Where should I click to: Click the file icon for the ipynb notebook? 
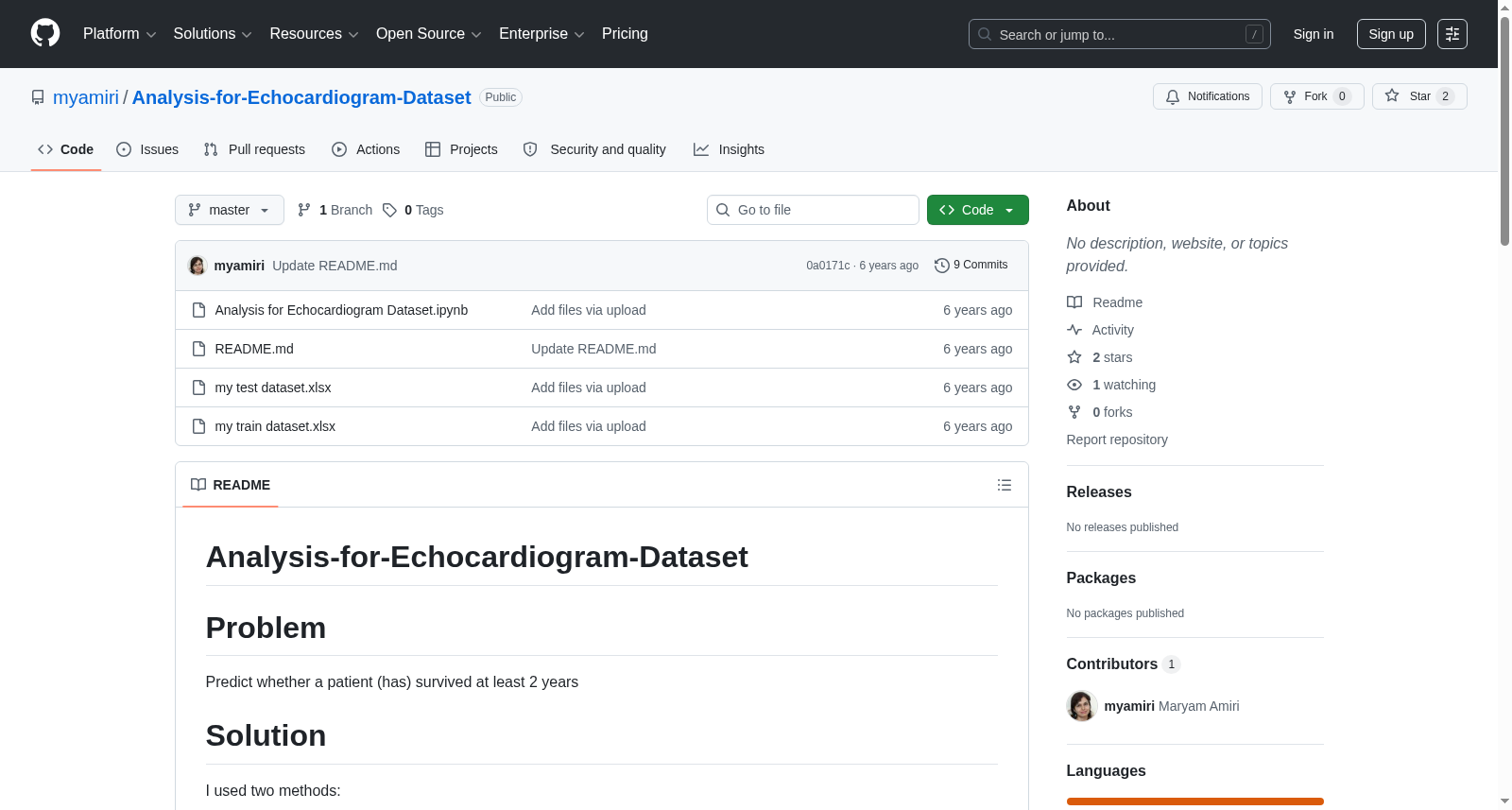click(x=198, y=310)
